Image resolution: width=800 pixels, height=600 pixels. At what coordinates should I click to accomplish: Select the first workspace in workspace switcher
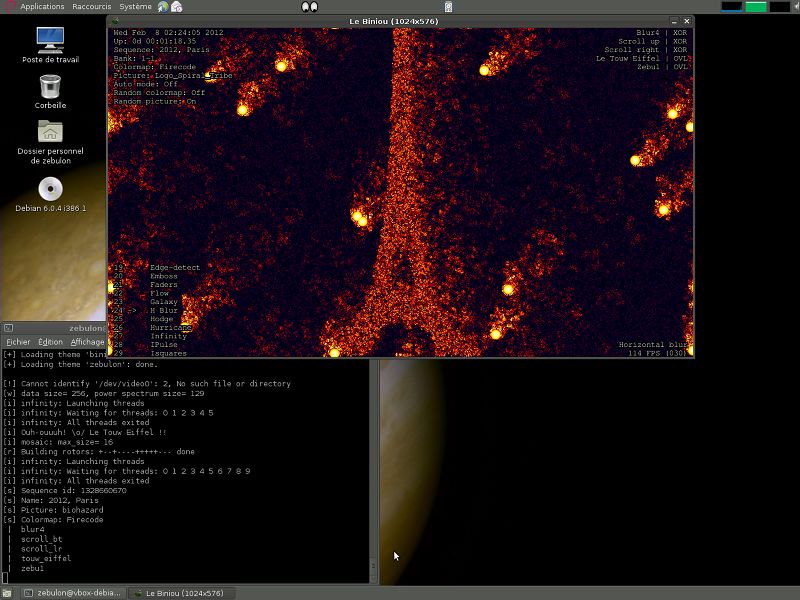pos(732,7)
